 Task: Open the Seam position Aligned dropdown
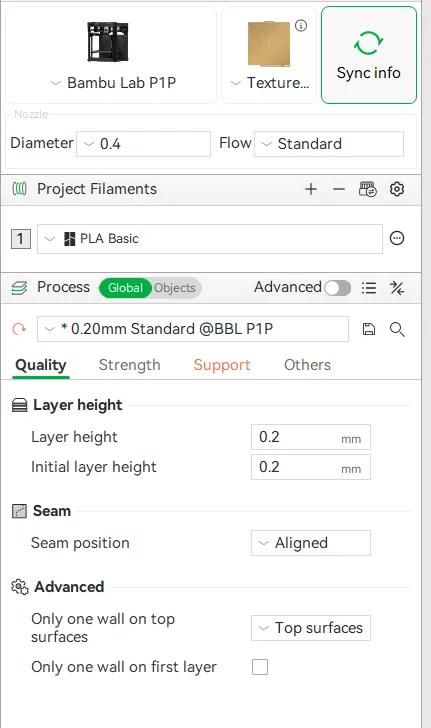pyautogui.click(x=311, y=543)
